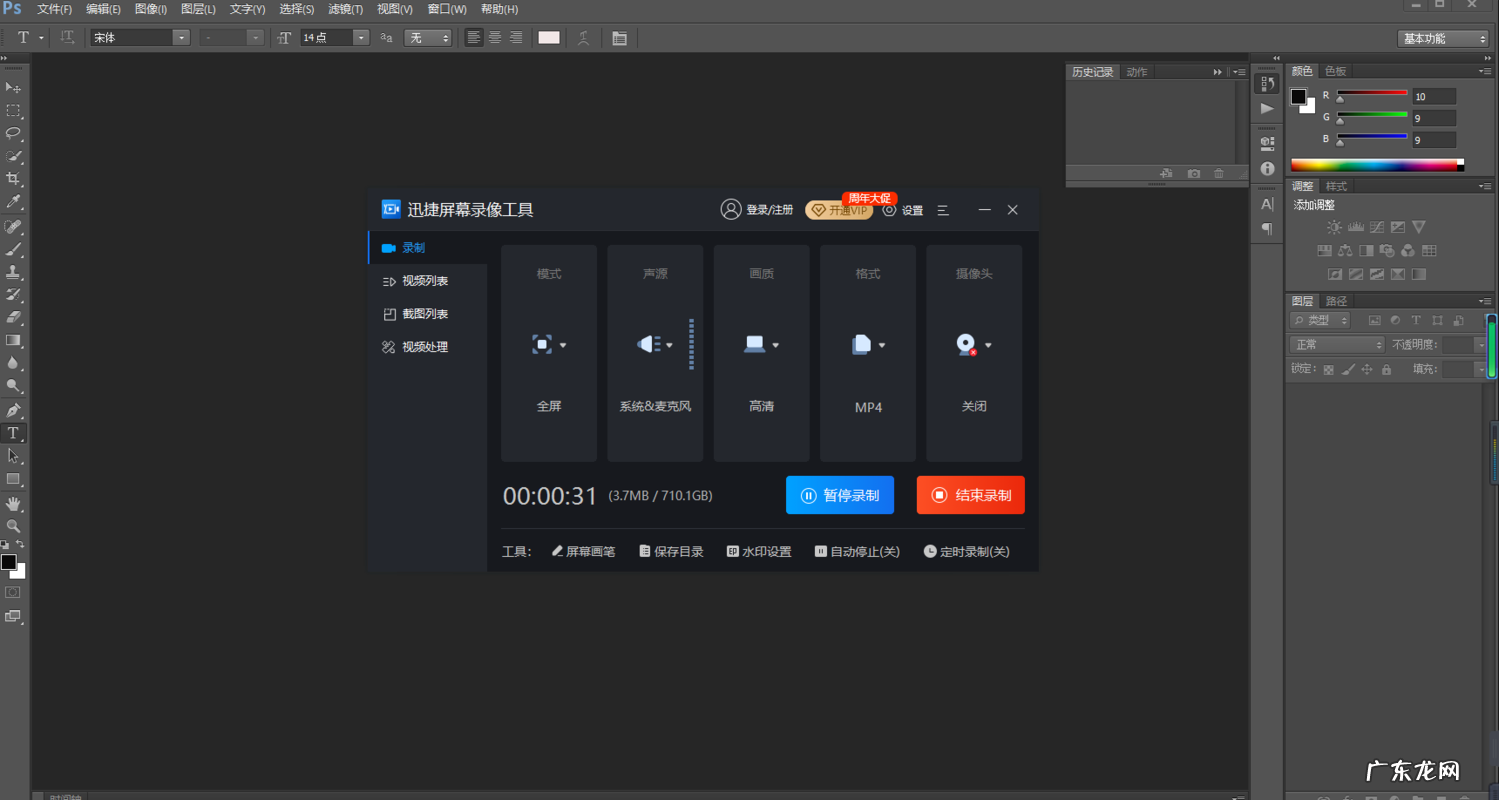
Task: Select the Zoom tool in the toolbar
Action: (14, 526)
